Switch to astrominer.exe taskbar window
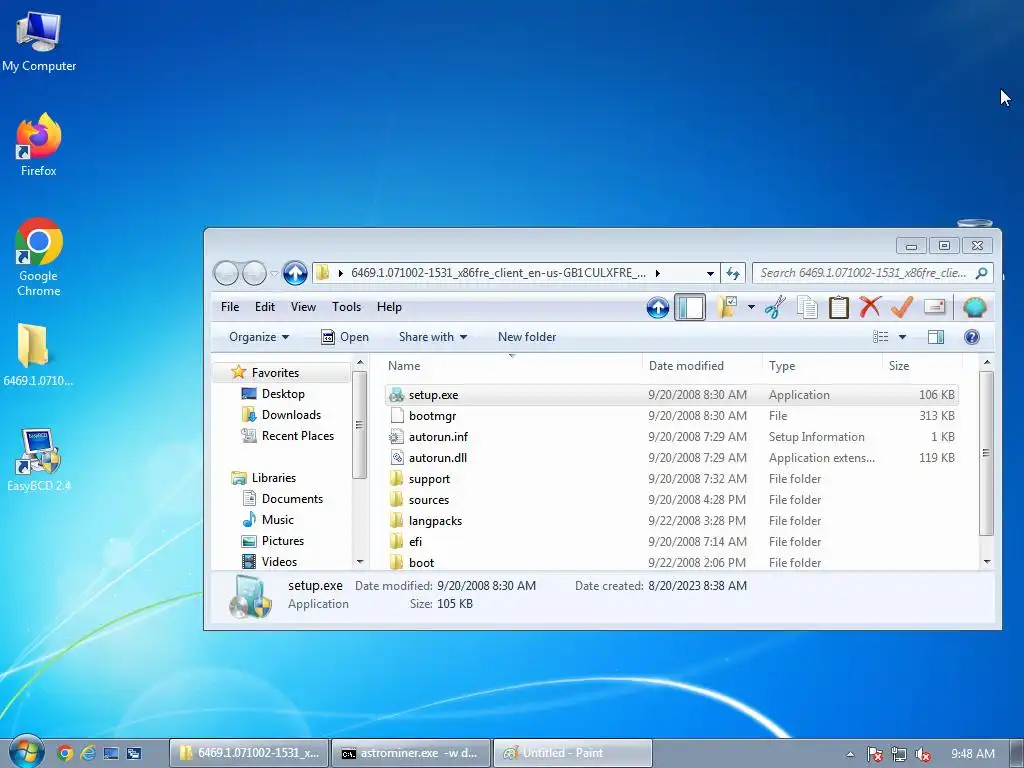 coord(413,753)
